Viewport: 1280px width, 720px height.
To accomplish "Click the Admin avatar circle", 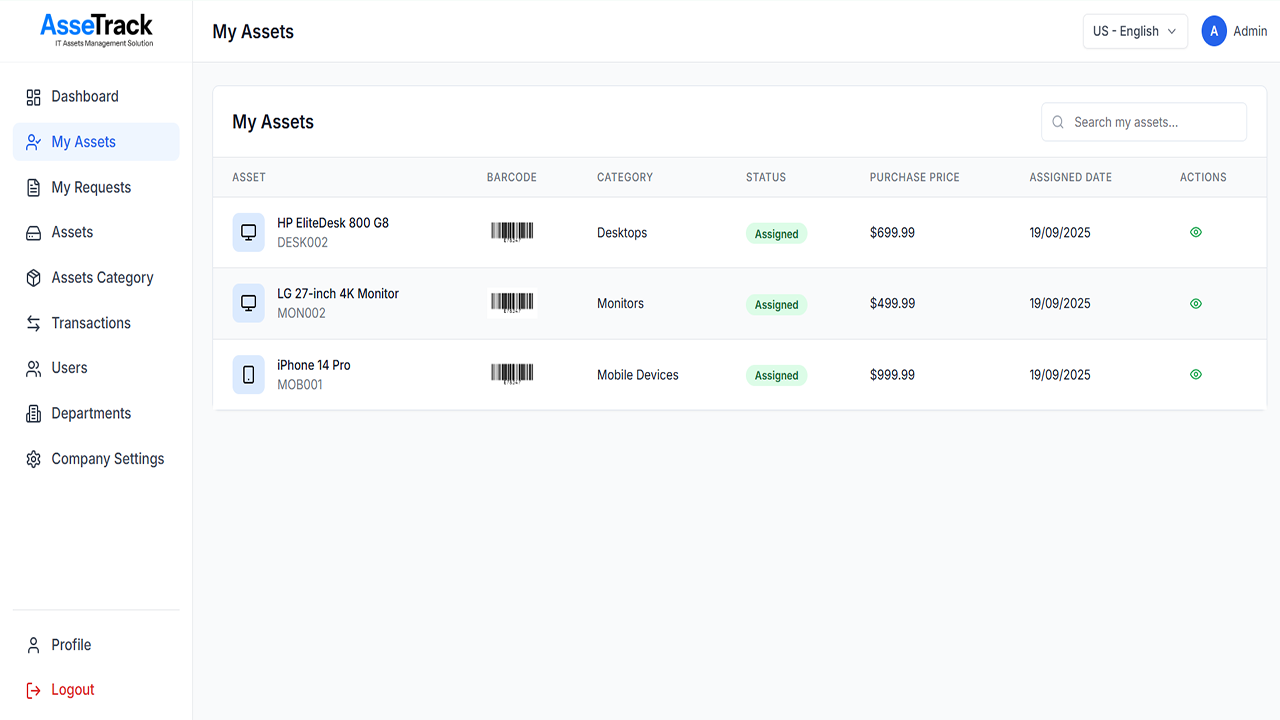I will (1214, 31).
